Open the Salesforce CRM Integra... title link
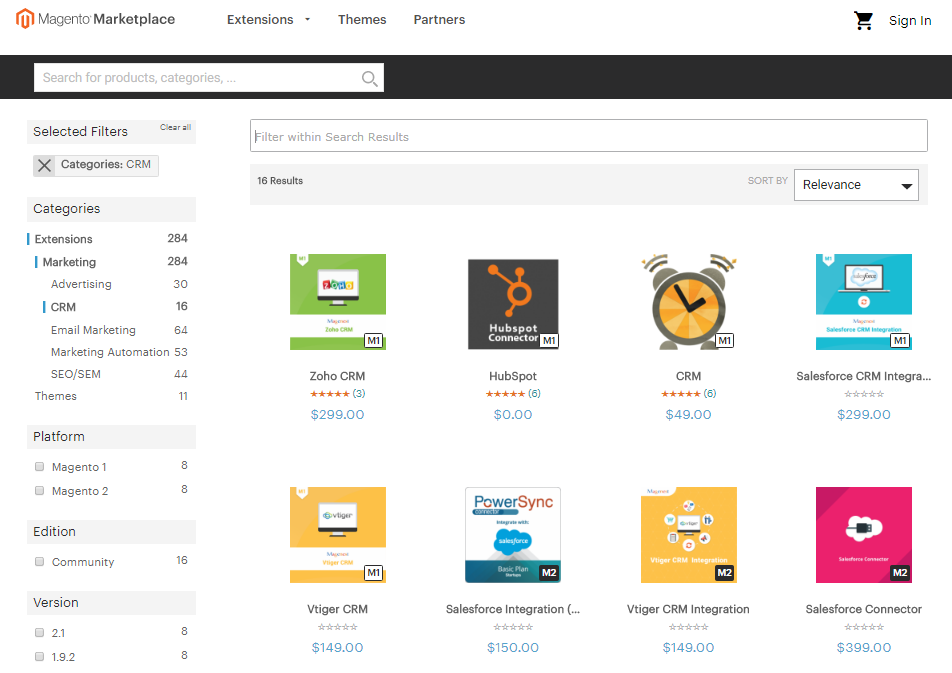This screenshot has height=673, width=952. click(863, 376)
